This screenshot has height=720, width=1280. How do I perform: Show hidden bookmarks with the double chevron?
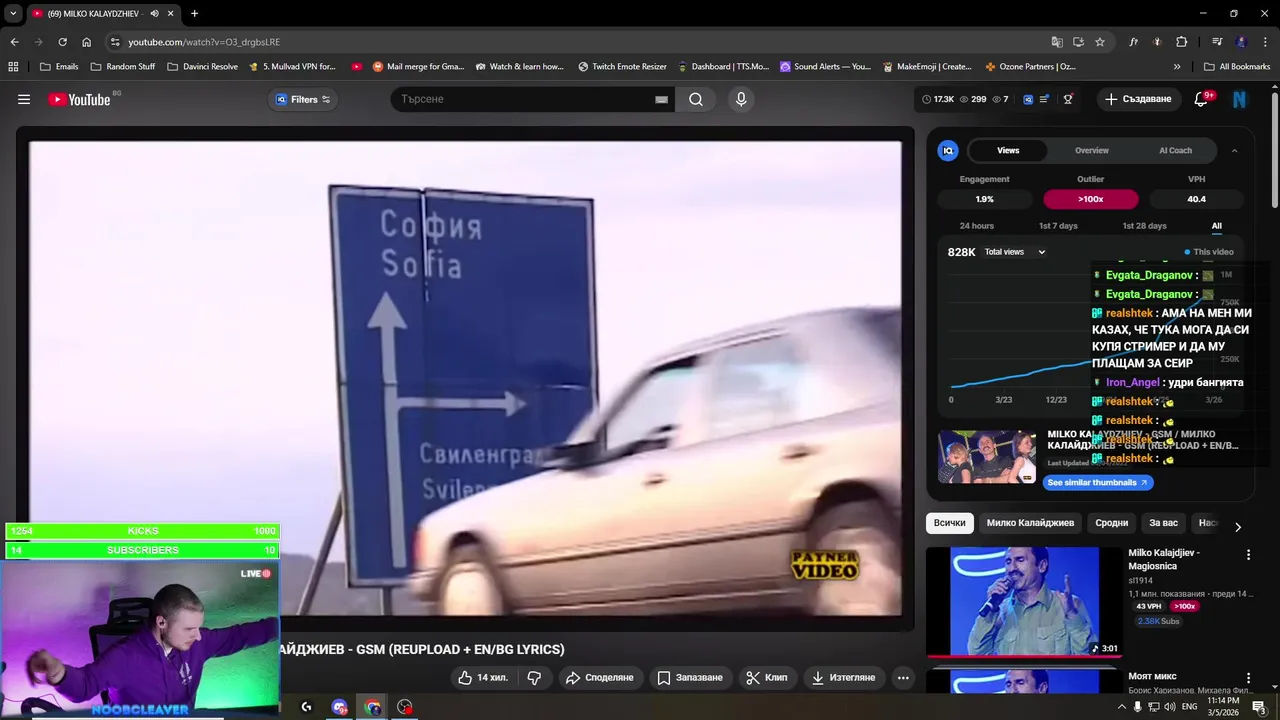[x=1177, y=67]
